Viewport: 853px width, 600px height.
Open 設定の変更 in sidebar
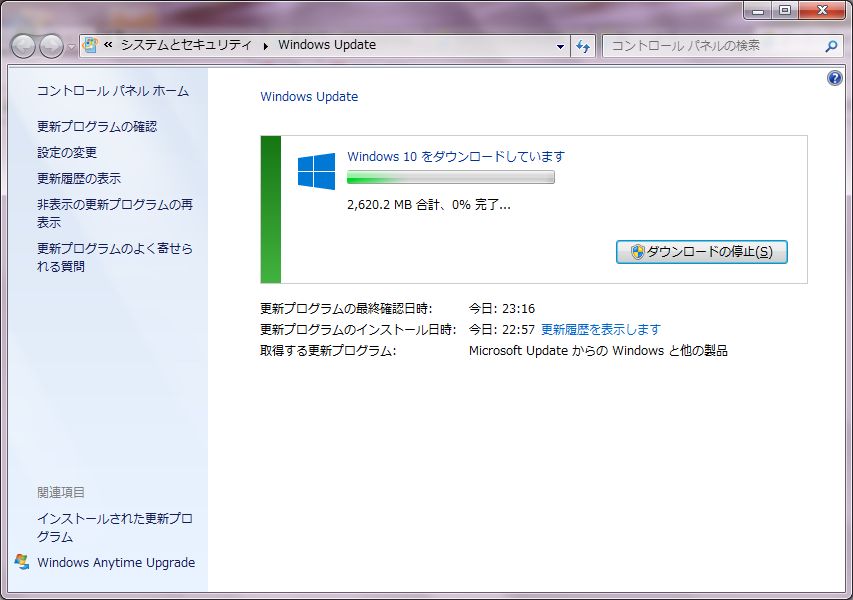click(x=67, y=153)
